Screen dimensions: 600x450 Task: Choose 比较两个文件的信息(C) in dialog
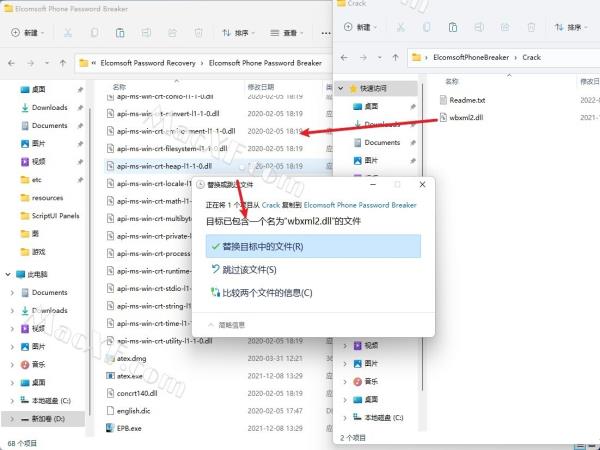pos(262,293)
